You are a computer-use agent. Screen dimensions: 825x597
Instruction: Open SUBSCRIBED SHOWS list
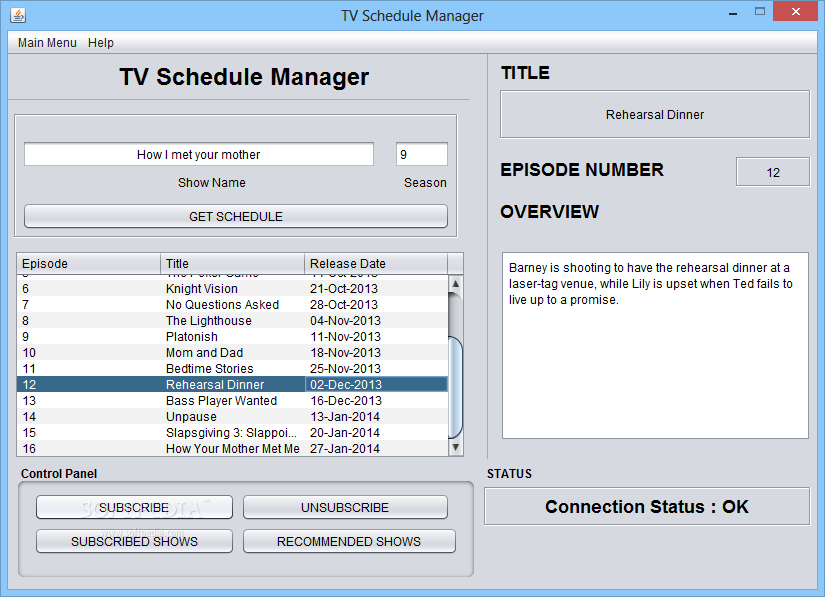pyautogui.click(x=134, y=541)
